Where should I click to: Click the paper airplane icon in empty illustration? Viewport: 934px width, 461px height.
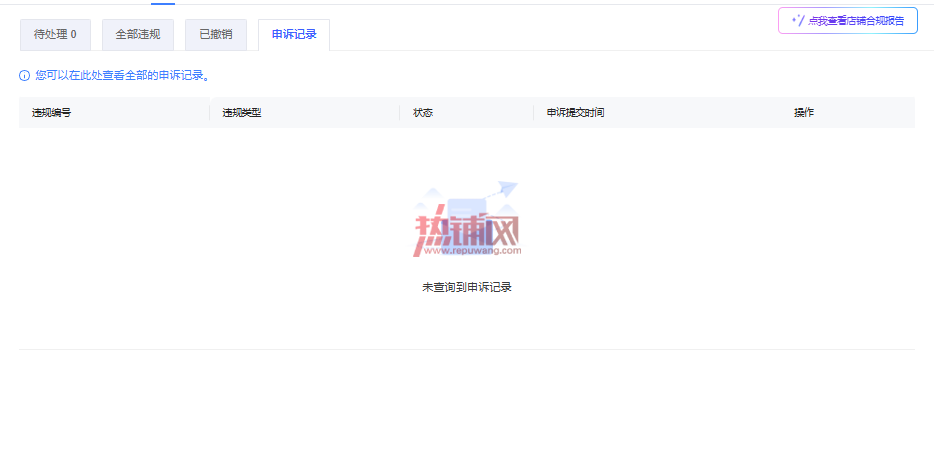click(508, 189)
